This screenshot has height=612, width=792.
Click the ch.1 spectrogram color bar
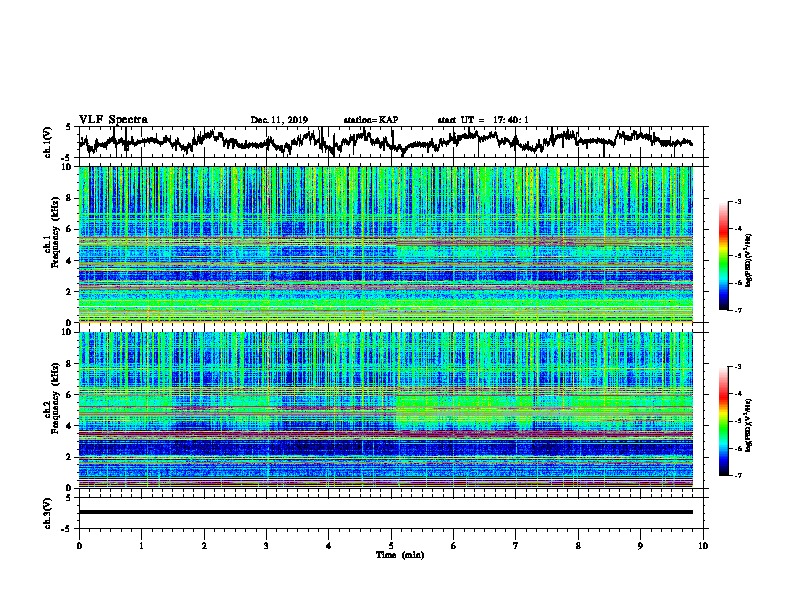tap(724, 256)
